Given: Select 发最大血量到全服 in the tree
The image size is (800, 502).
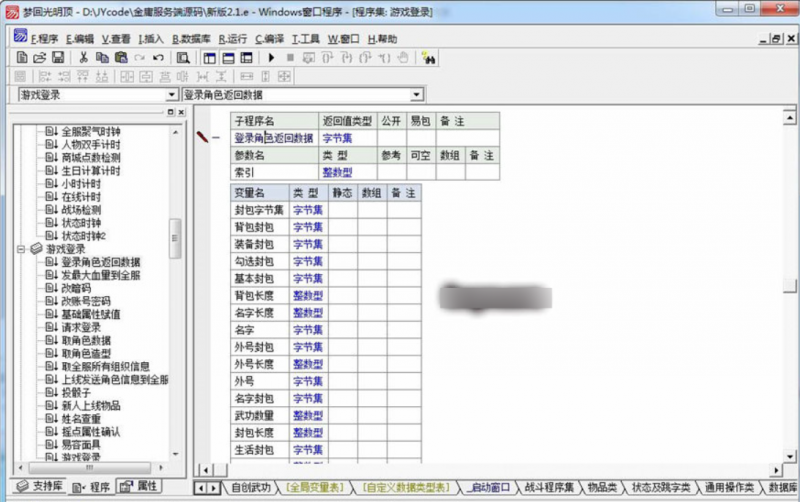Looking at the screenshot, I should click(101, 275).
